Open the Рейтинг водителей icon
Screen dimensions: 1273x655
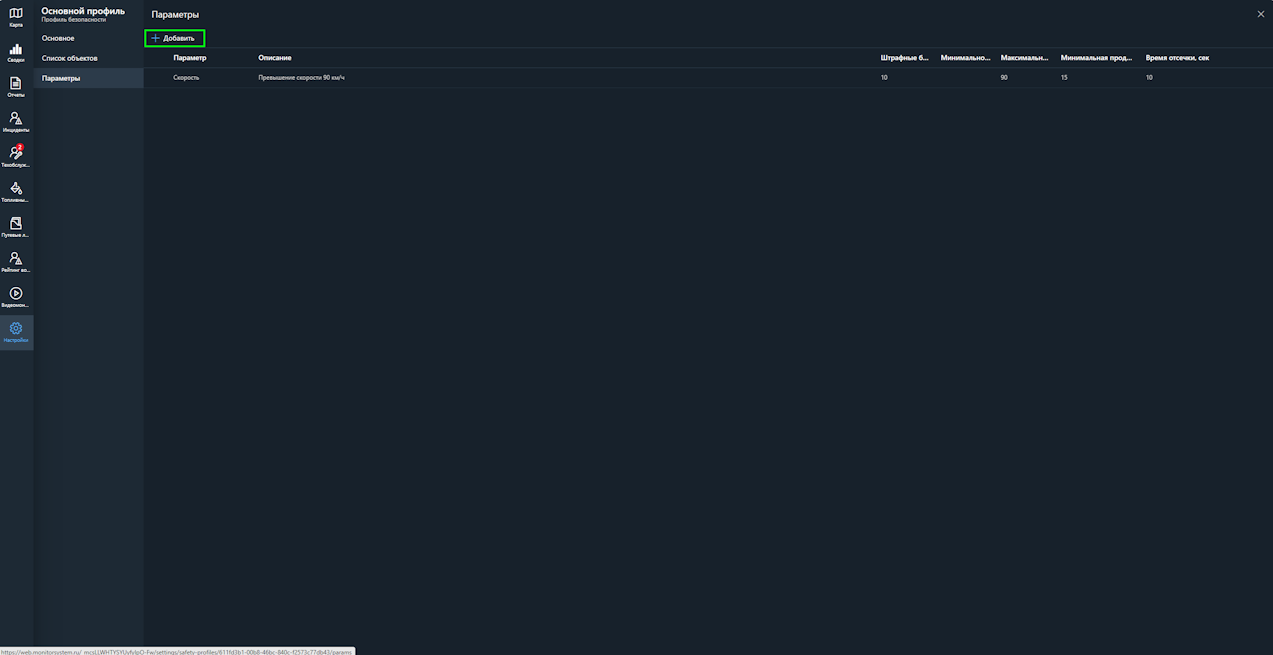[16, 261]
